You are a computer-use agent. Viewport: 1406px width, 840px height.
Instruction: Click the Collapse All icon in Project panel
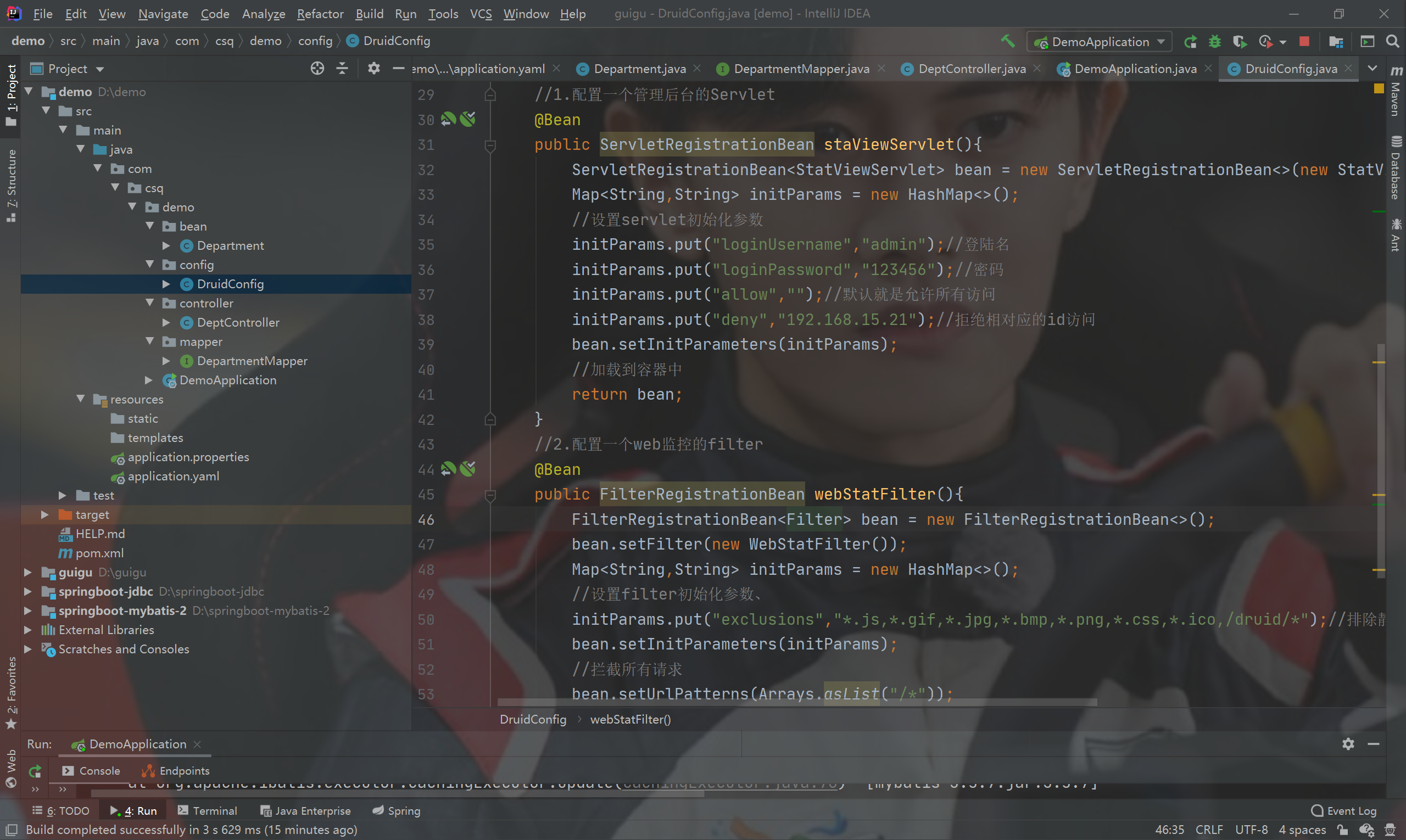point(342,69)
